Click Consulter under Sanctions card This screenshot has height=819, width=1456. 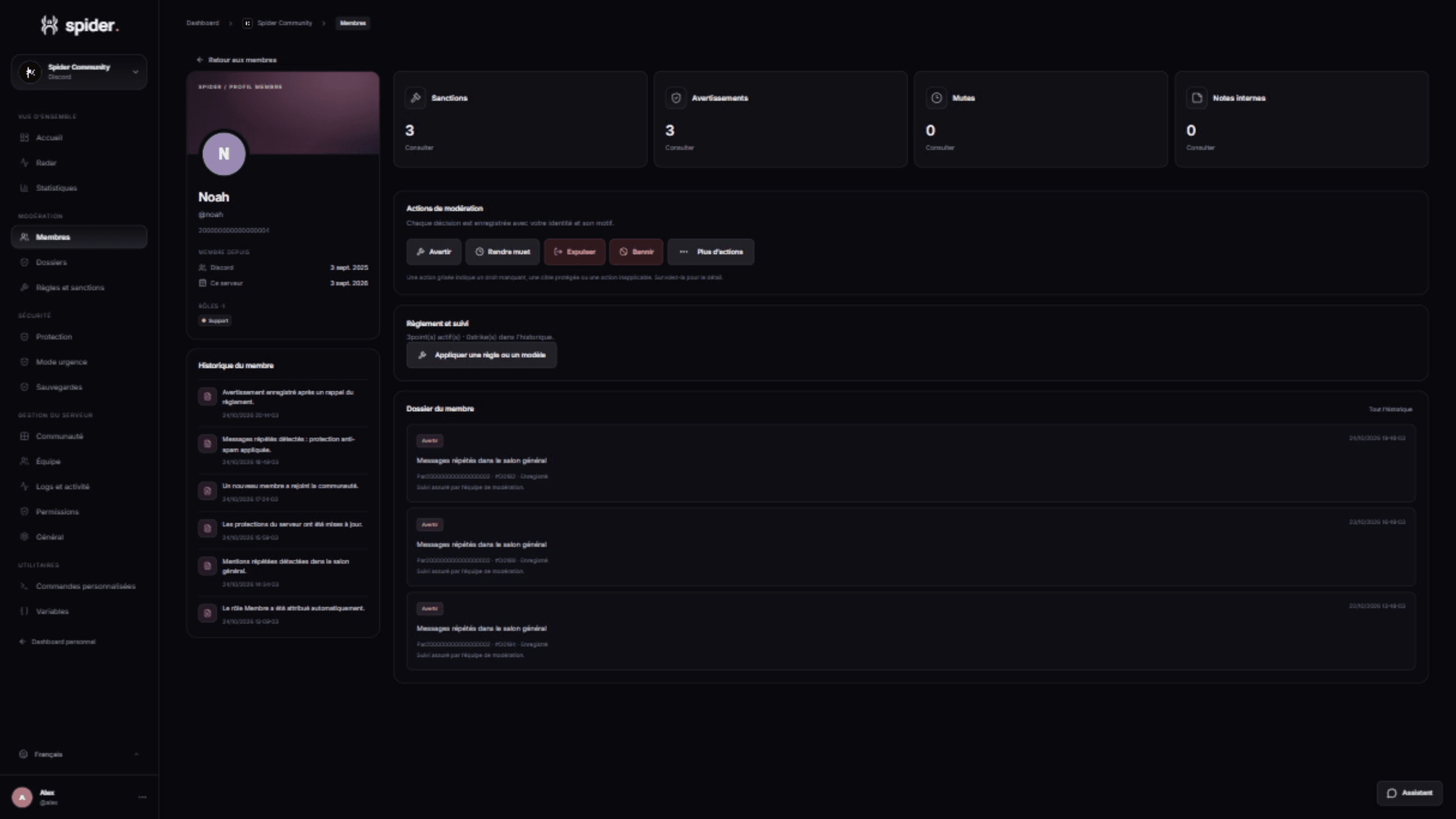click(419, 148)
